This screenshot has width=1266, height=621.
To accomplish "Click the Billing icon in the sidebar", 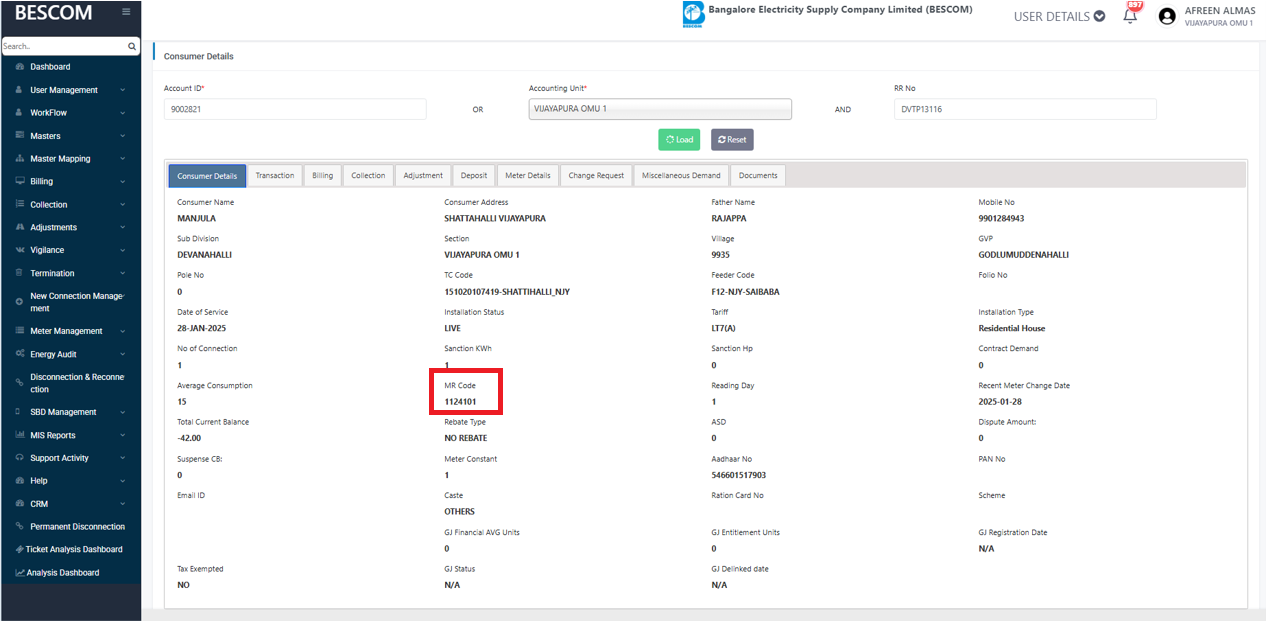I will [20, 182].
